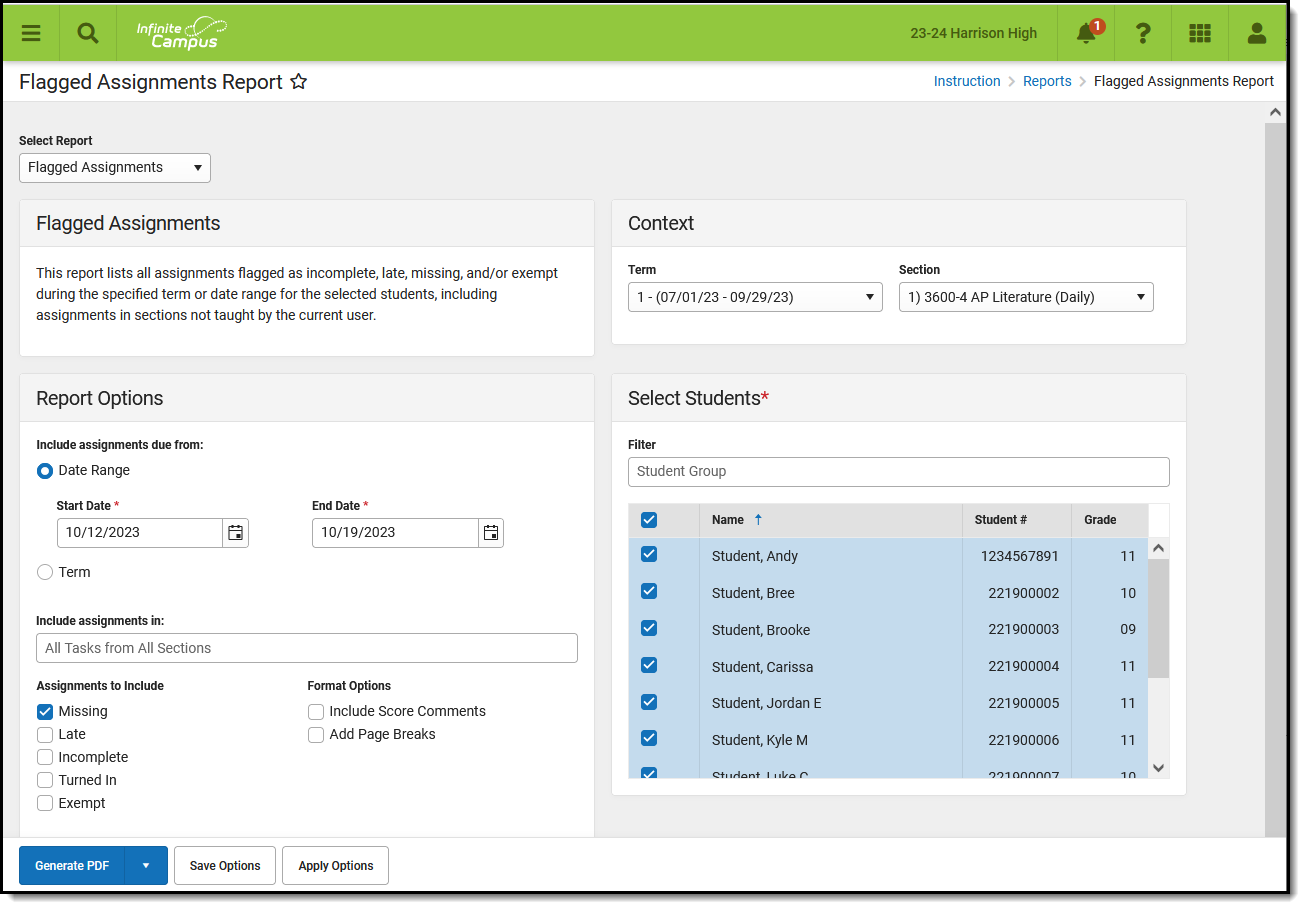The image size is (1305, 909).
Task: Enable the Late assignments checkbox
Action: pos(45,734)
